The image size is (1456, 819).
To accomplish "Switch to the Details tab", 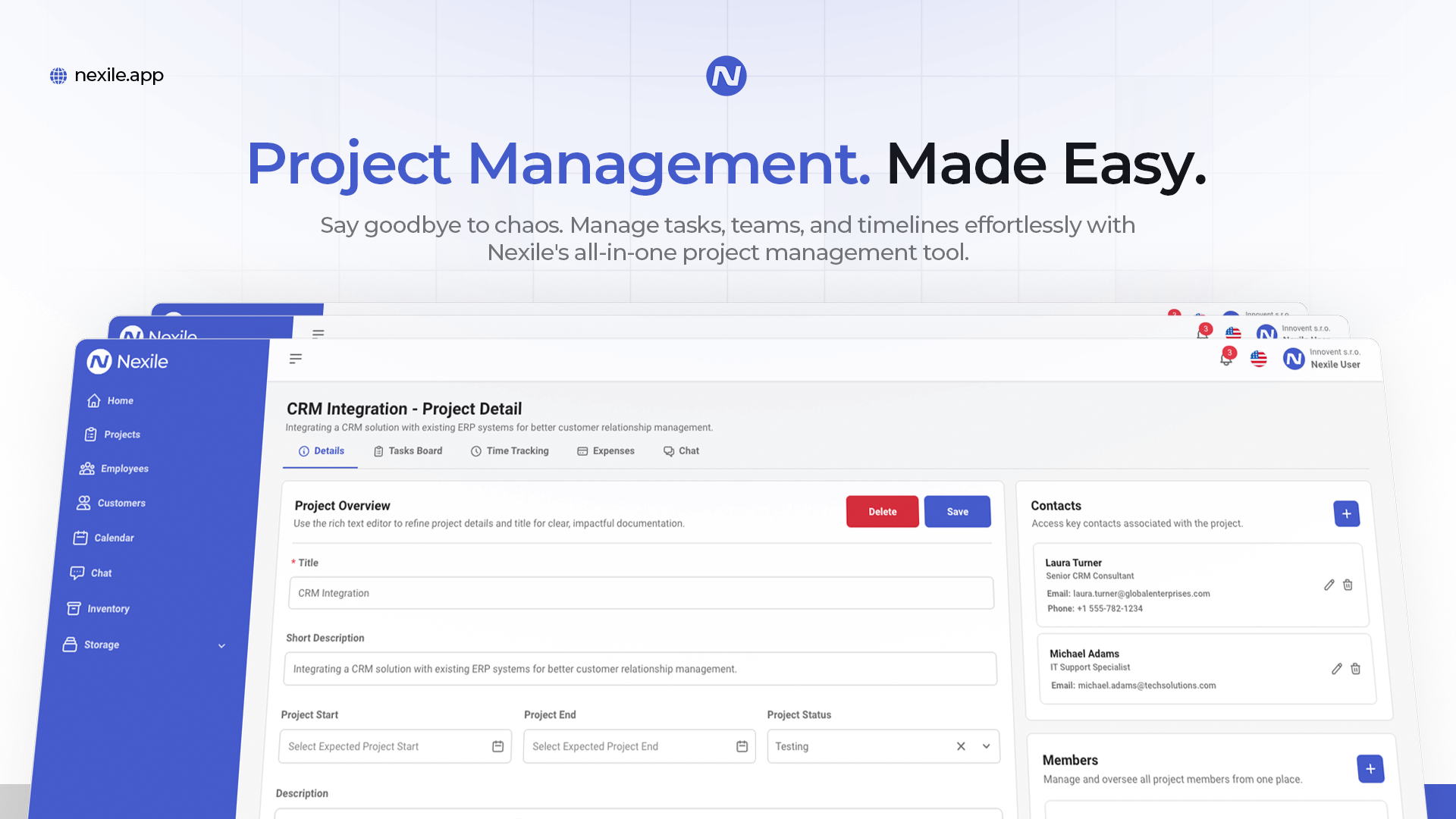I will pos(322,450).
